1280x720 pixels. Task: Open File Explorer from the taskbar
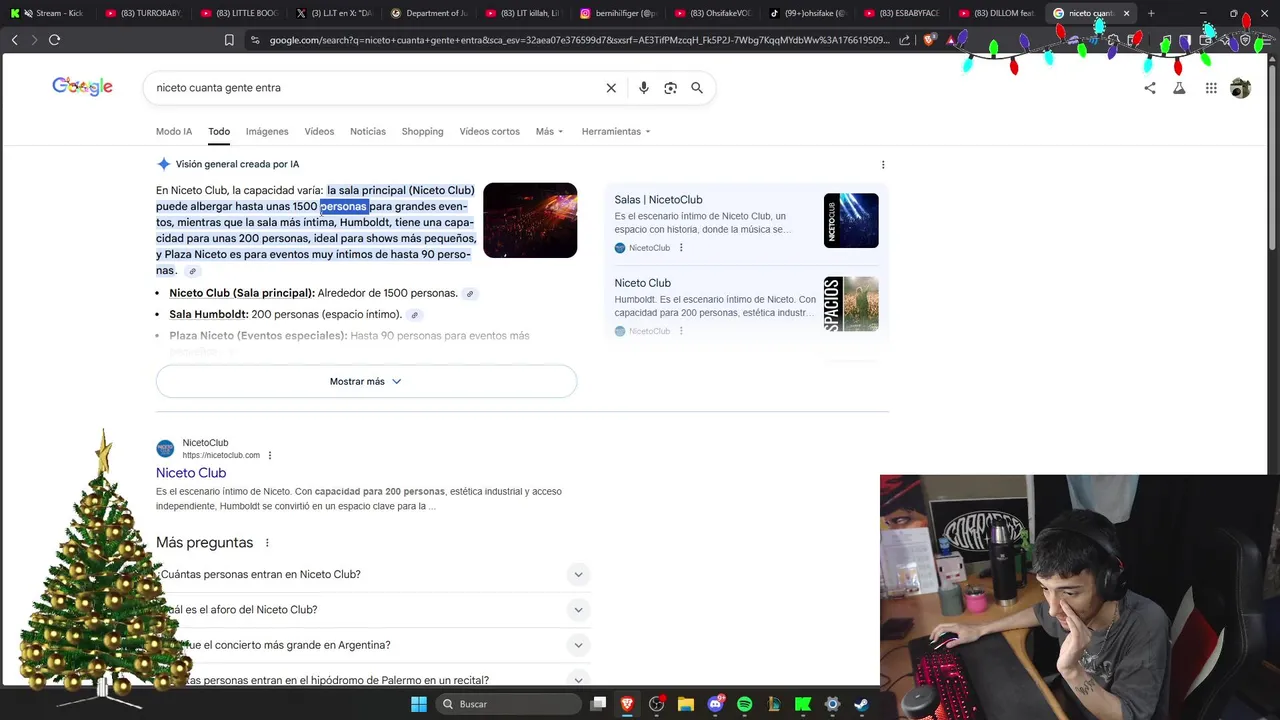(x=686, y=704)
